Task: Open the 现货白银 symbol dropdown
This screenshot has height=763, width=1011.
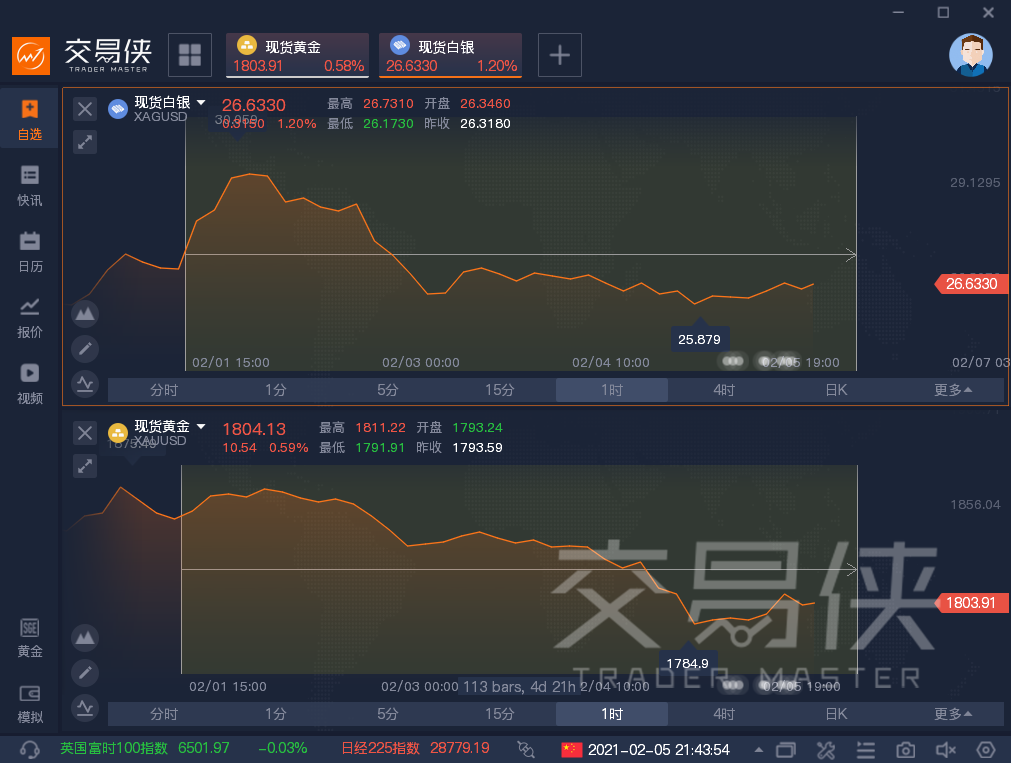Action: [201, 103]
